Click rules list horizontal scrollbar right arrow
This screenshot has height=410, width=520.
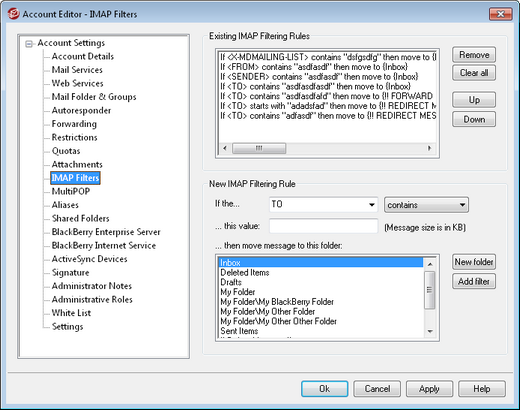pyautogui.click(x=429, y=148)
